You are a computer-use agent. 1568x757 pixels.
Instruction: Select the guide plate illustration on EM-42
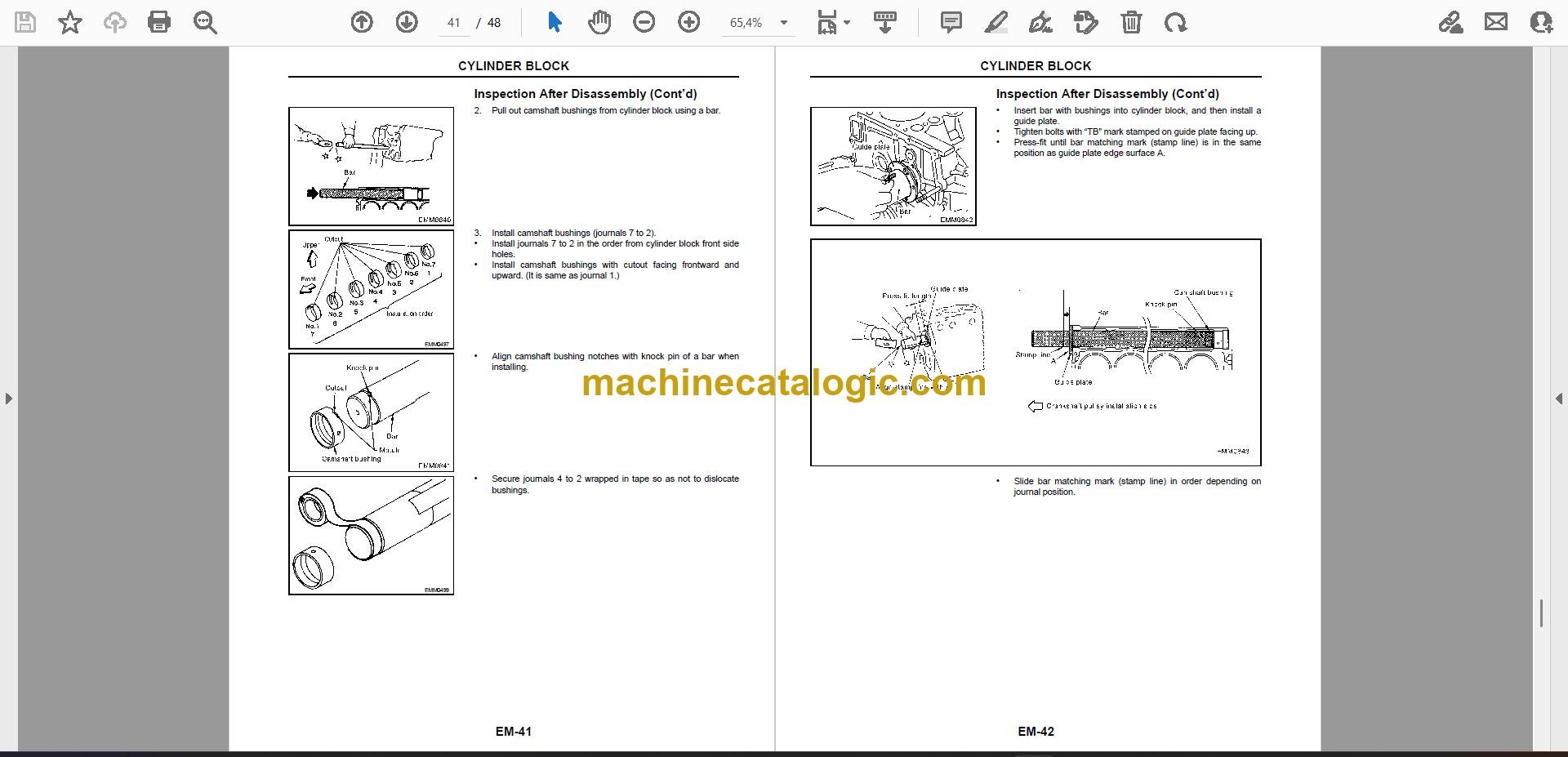click(x=893, y=167)
